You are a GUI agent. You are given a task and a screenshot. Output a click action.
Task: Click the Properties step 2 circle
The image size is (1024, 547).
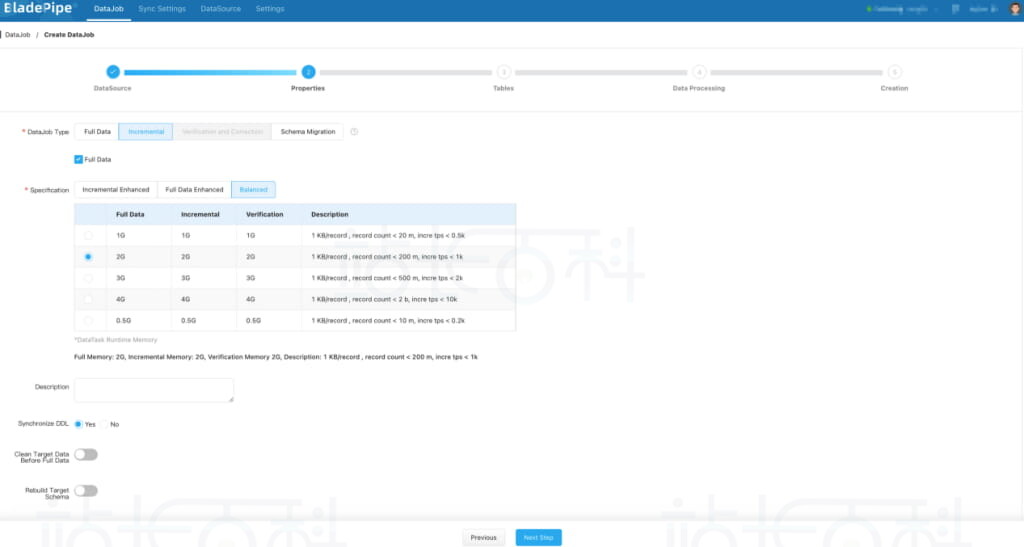tap(308, 72)
